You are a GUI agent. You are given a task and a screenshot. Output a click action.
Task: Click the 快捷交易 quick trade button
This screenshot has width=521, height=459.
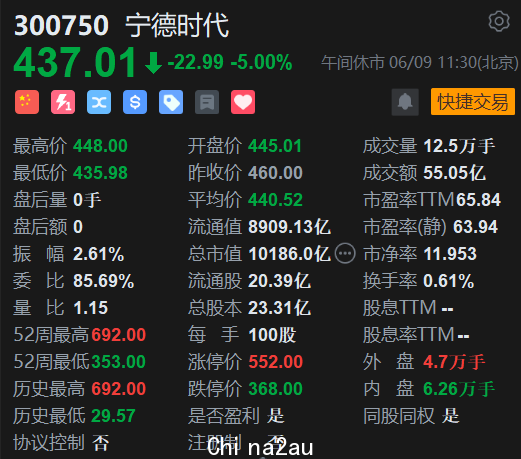[473, 102]
